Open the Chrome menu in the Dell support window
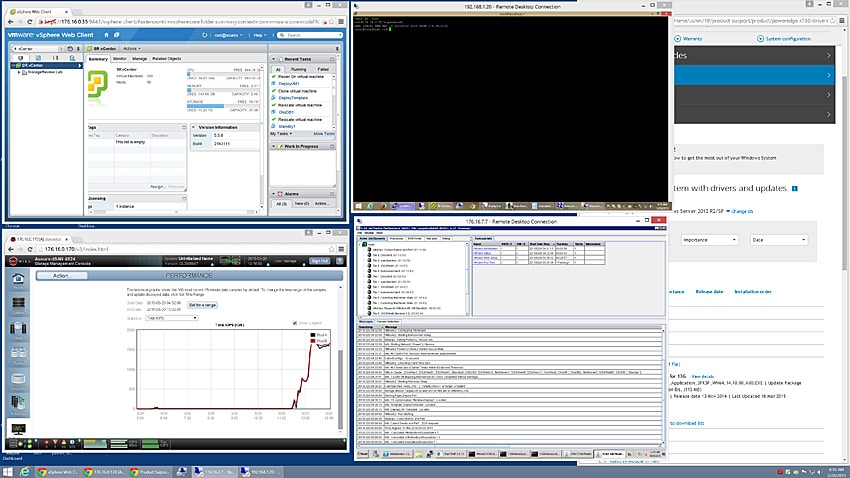The width and height of the screenshot is (850, 478). (842, 21)
